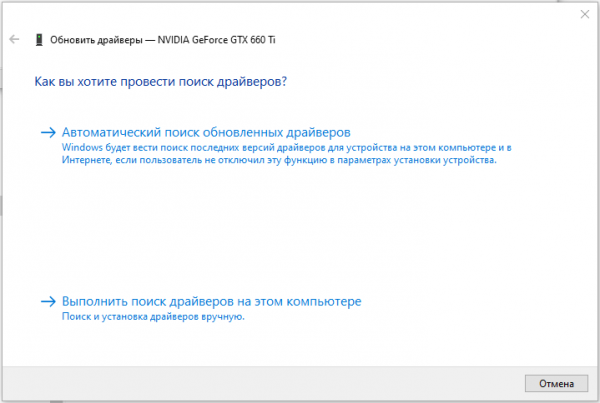The image size is (600, 403).
Task: Click the arrow icon beside automatic search option
Action: [x=49, y=132]
